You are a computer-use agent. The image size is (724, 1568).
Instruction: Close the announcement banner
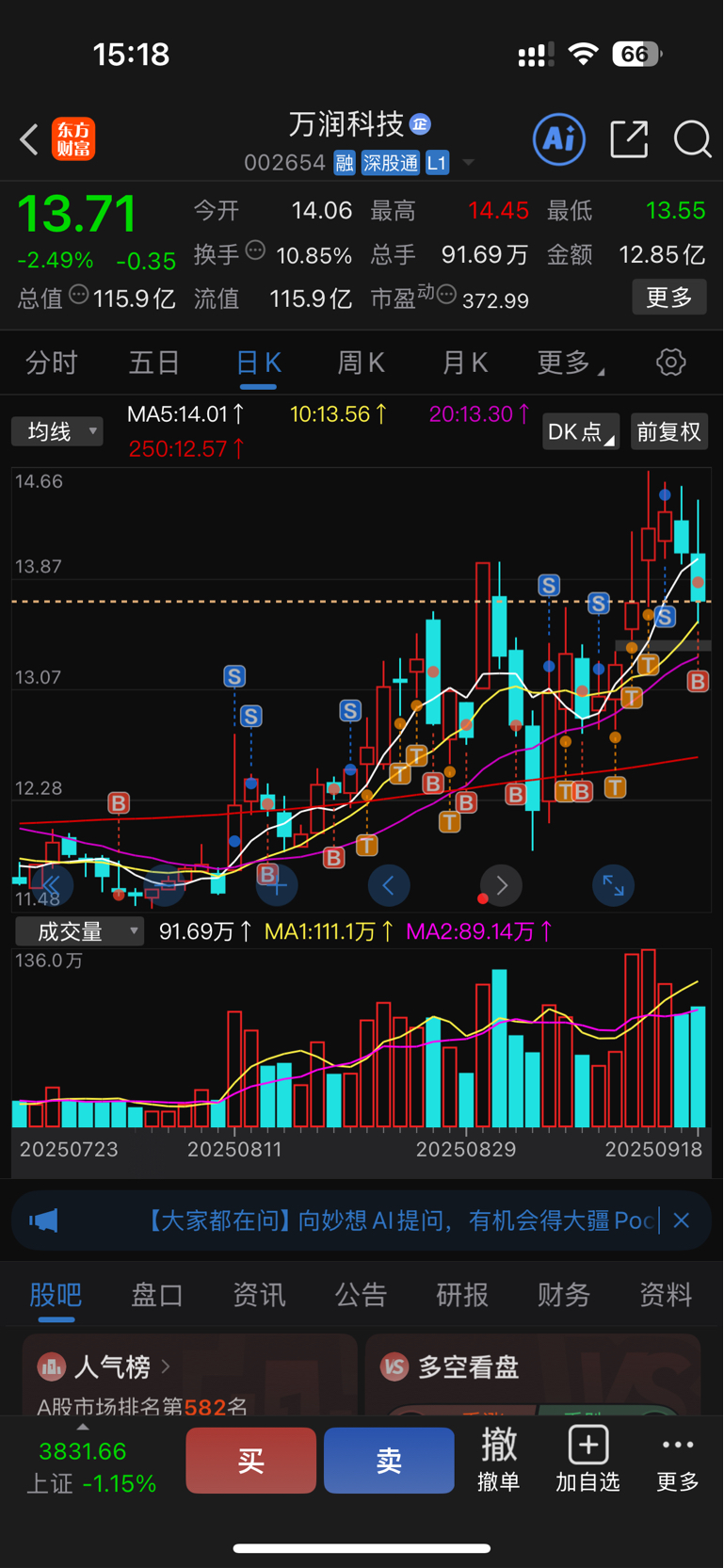click(x=682, y=1220)
